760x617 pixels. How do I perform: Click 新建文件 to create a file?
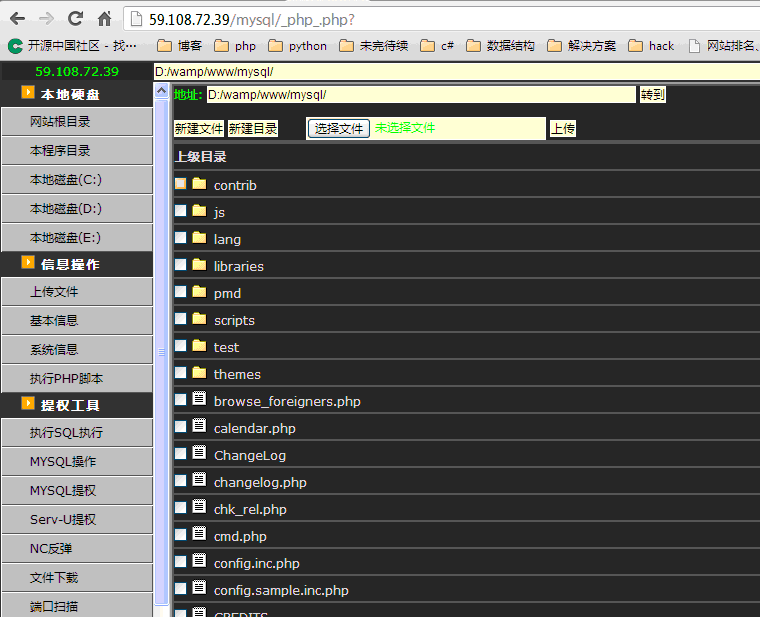[x=199, y=128]
